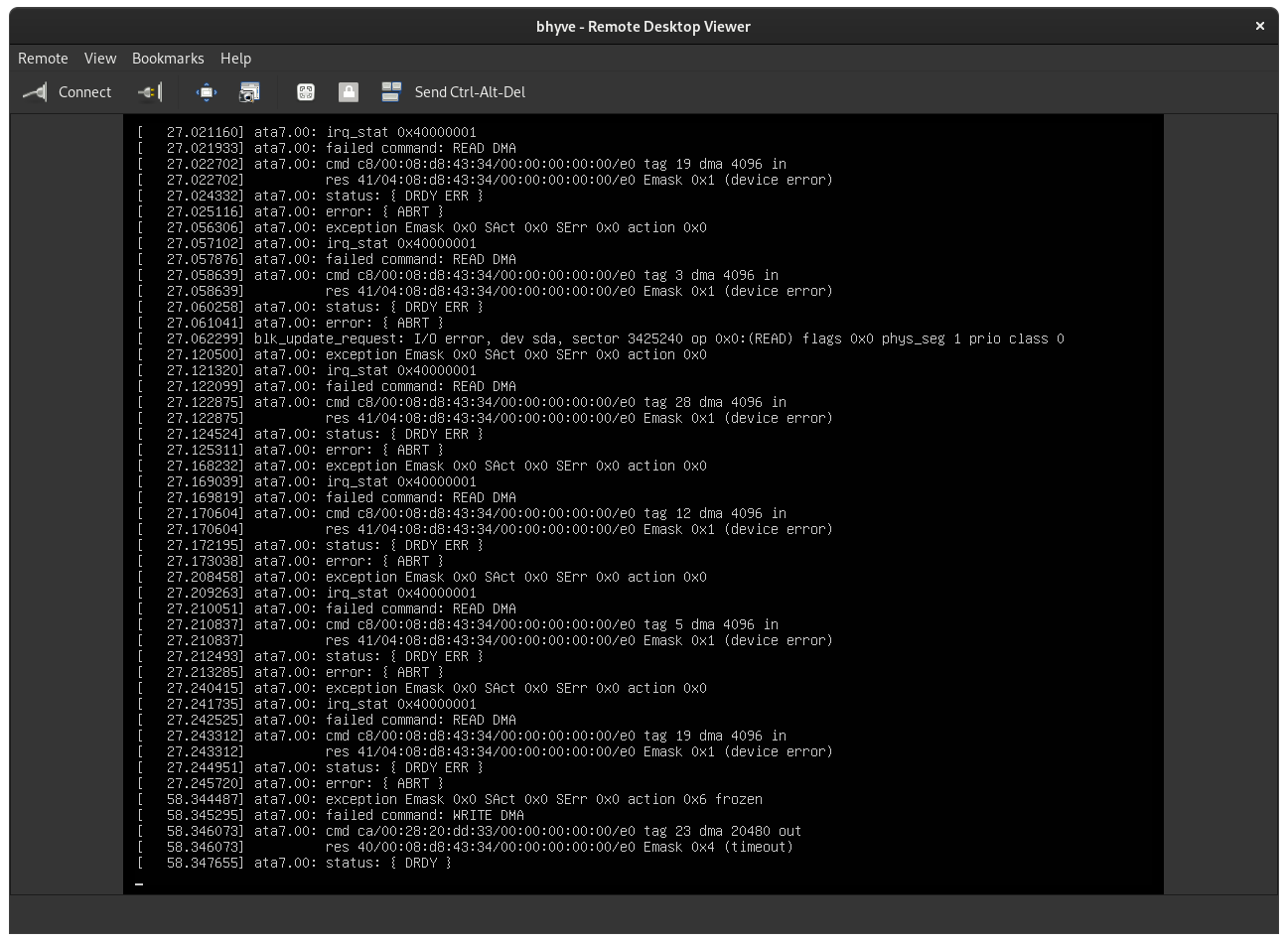Open the Bookmarks menu
This screenshot has width=1288, height=943.
(168, 59)
